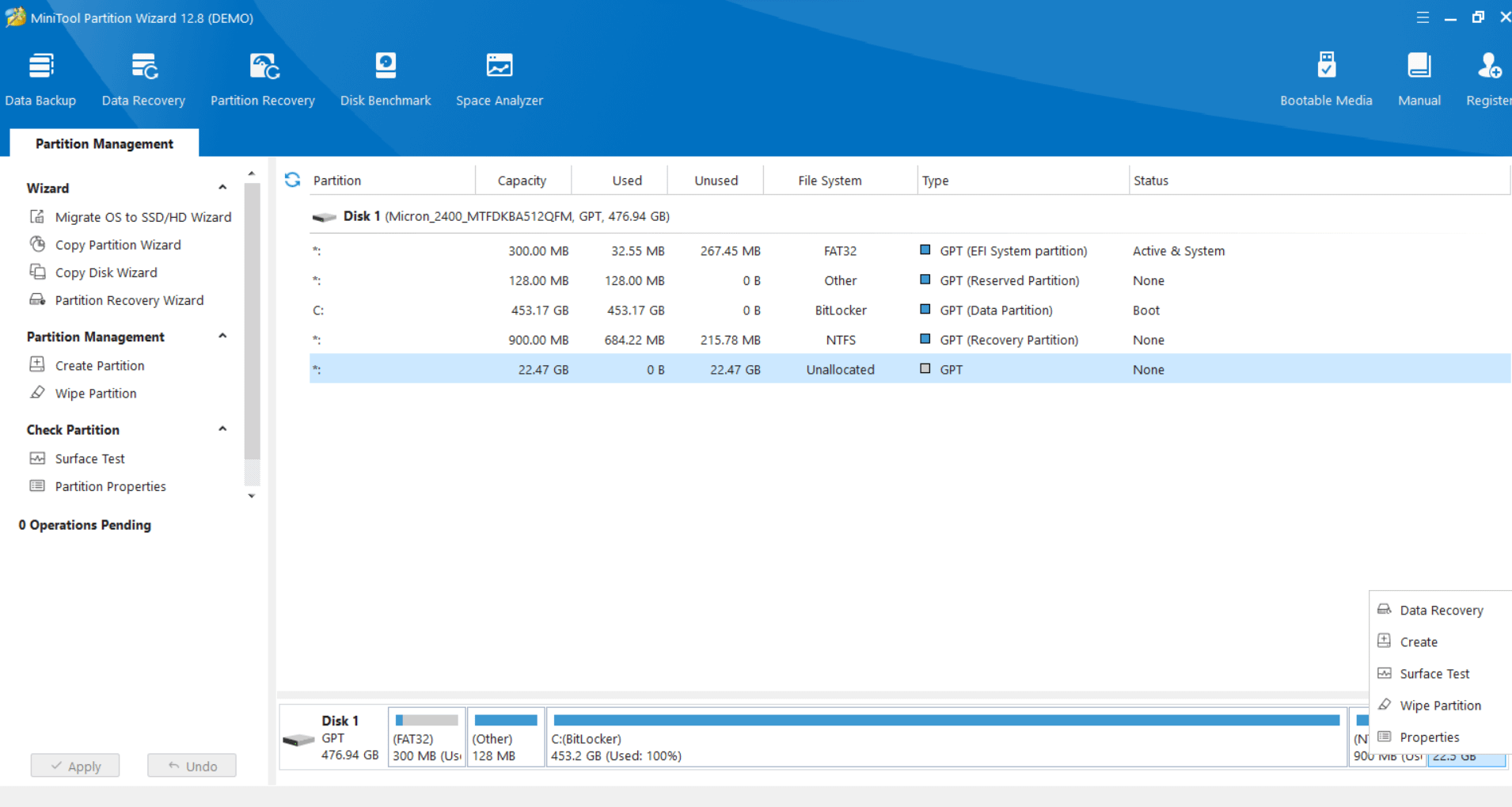Click the C:(BitLocker) block in disk map
The height and width of the screenshot is (807, 1512).
(947, 737)
